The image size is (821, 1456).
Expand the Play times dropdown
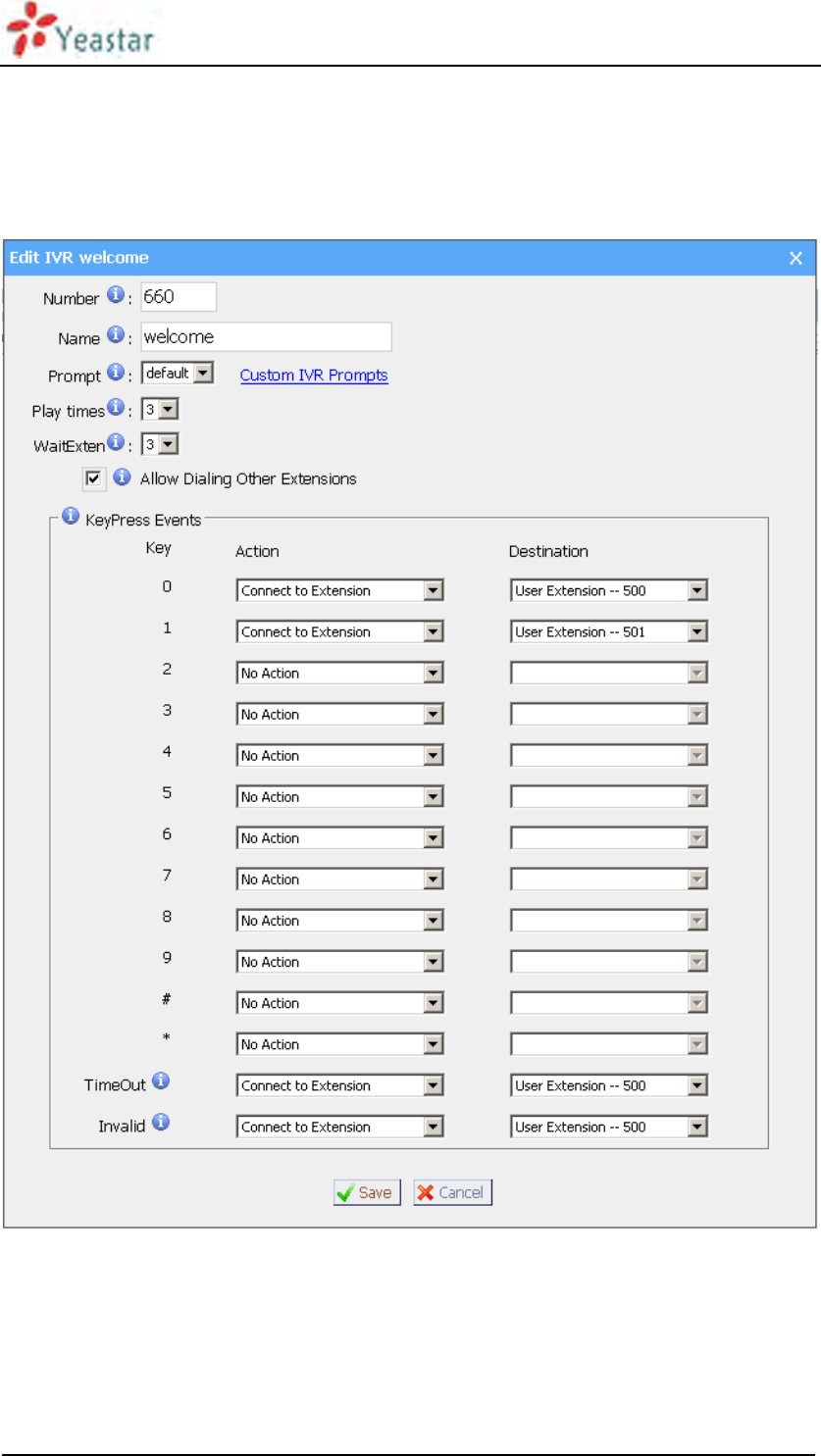pos(168,410)
